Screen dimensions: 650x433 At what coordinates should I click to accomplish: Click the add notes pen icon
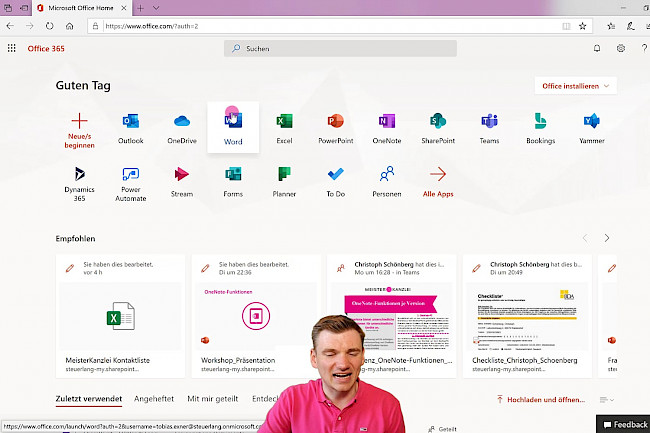631,26
